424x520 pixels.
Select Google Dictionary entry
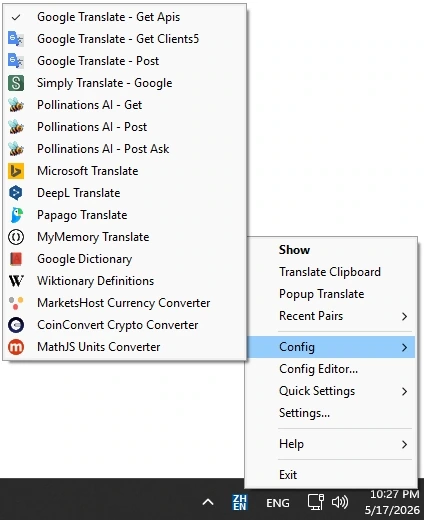click(125, 259)
